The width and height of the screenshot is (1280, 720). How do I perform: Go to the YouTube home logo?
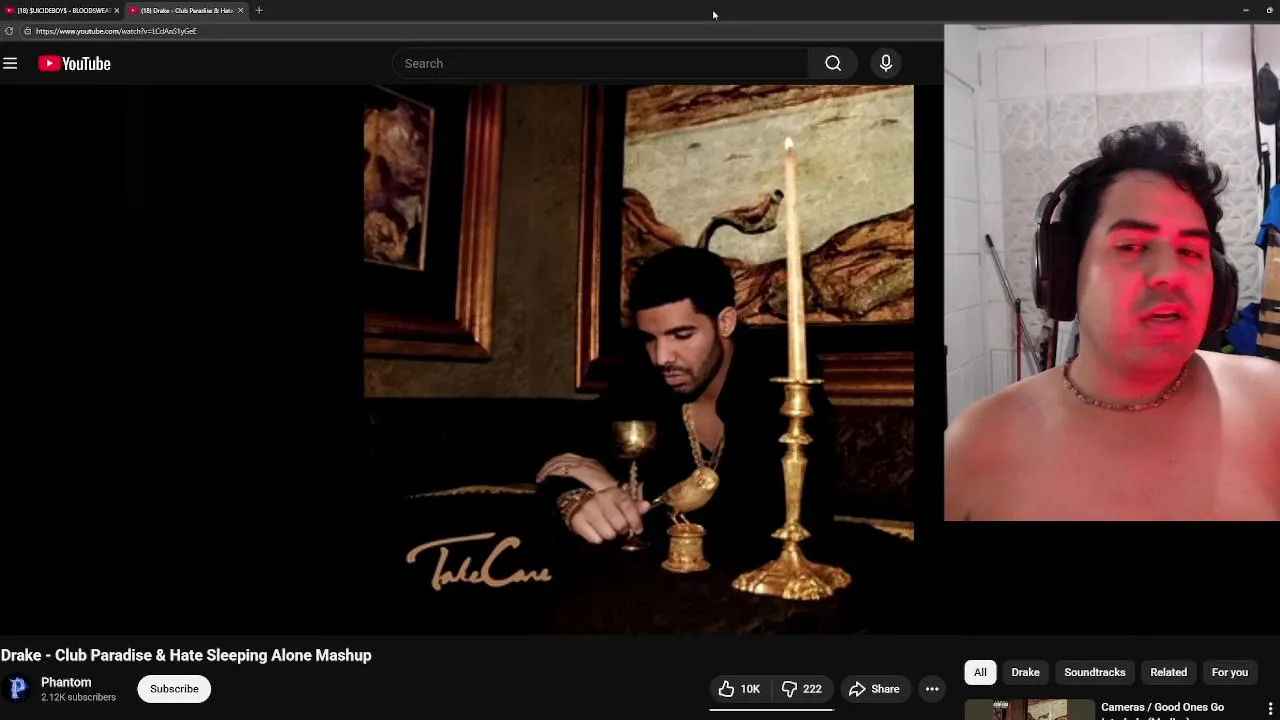[x=74, y=64]
